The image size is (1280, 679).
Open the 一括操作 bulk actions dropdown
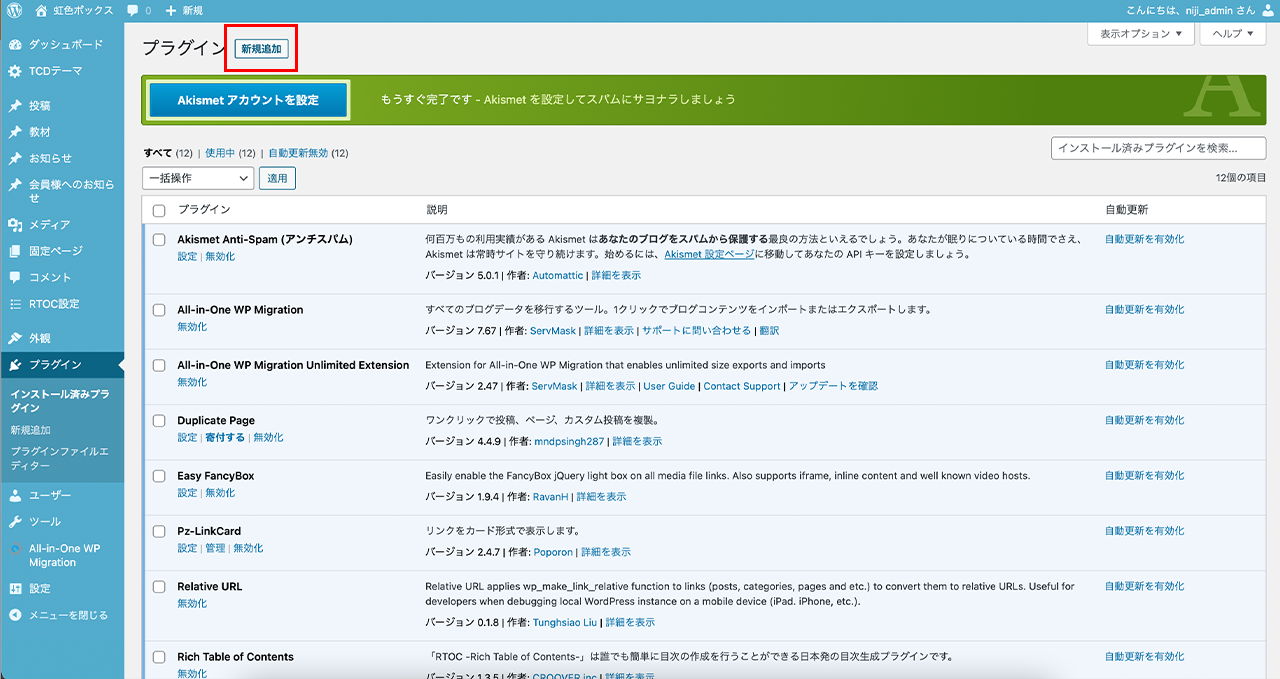(x=198, y=178)
